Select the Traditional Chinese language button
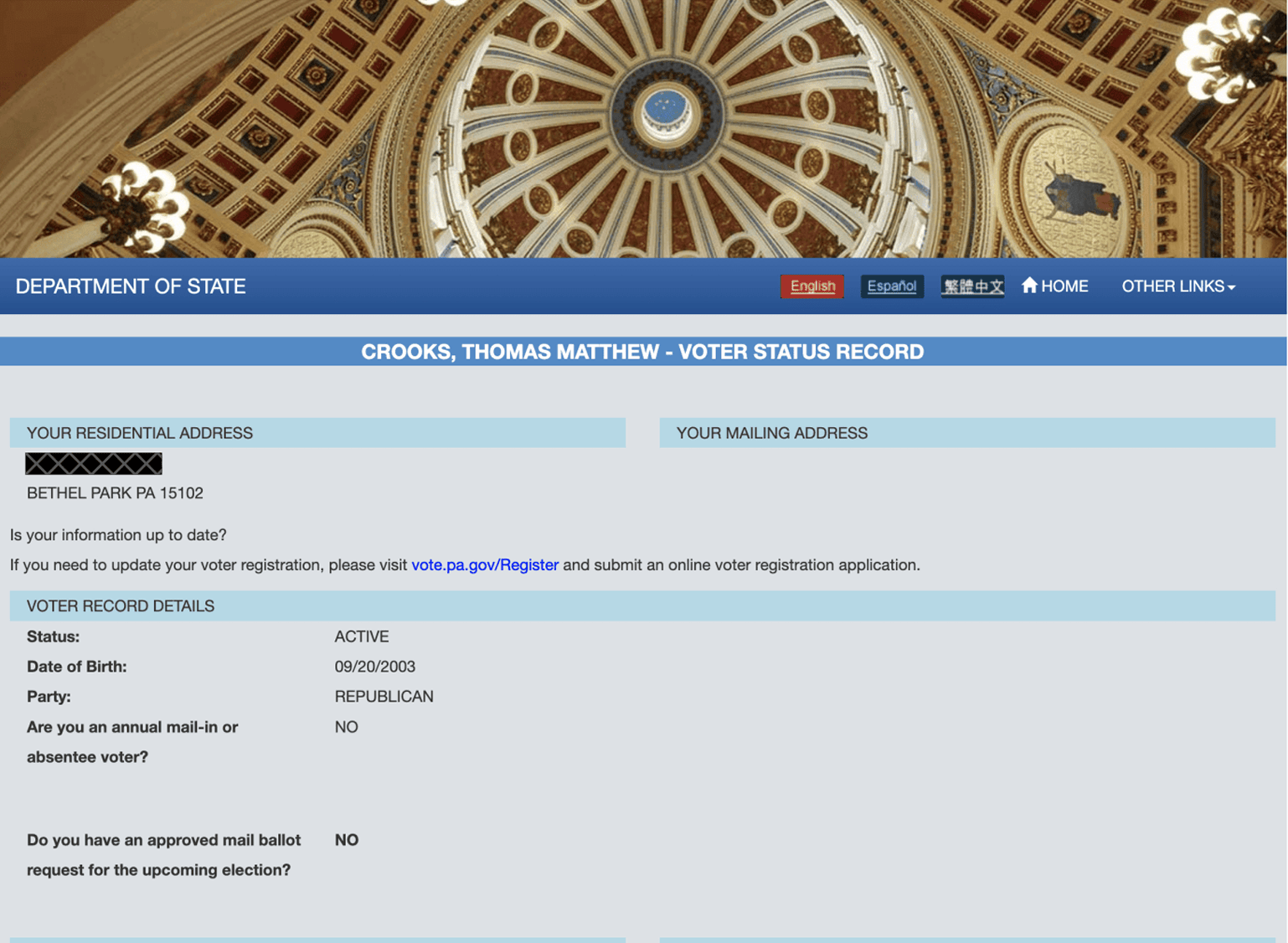The width and height of the screenshot is (1288, 943). (971, 286)
